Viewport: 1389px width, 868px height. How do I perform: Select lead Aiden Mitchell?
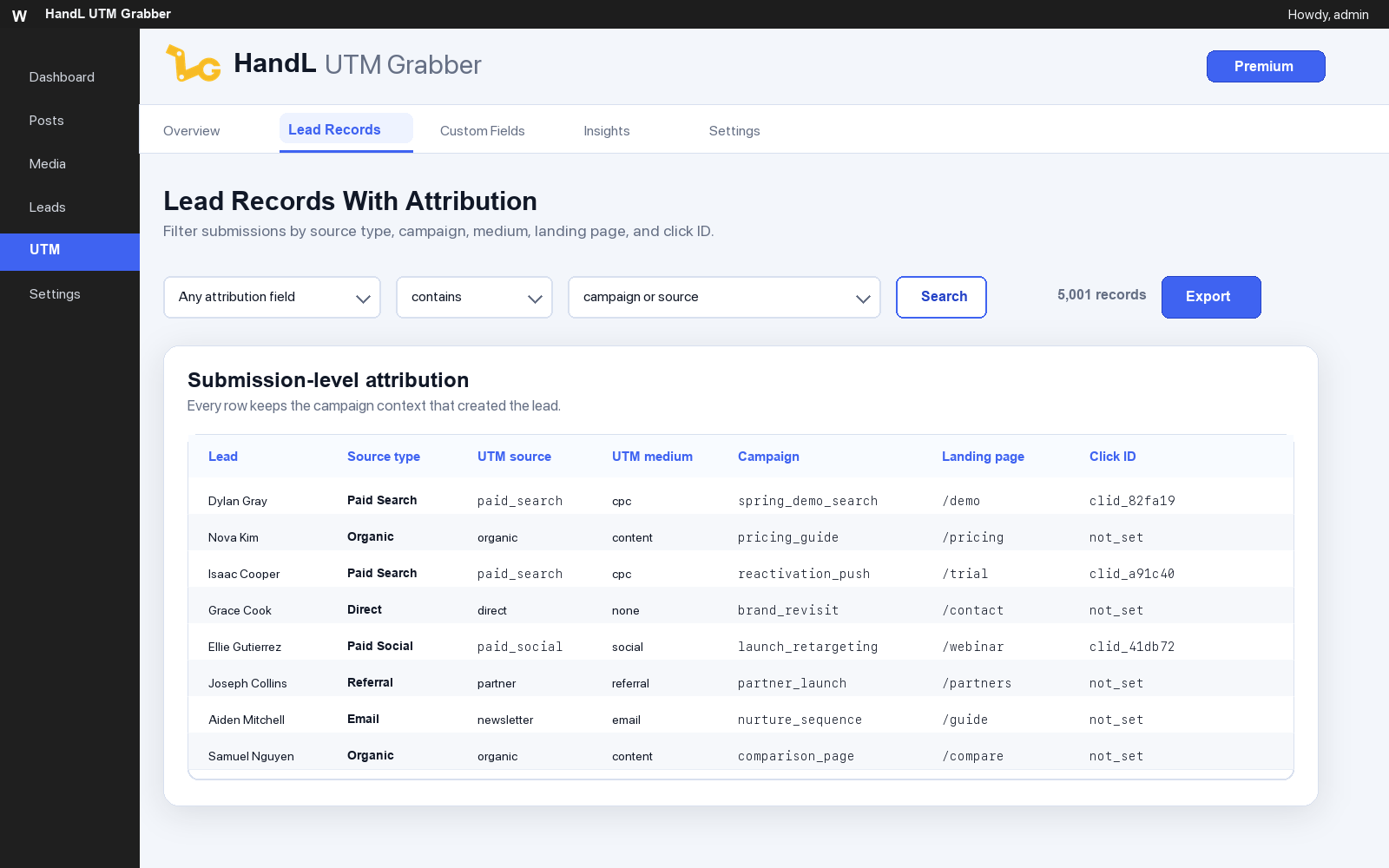247,720
